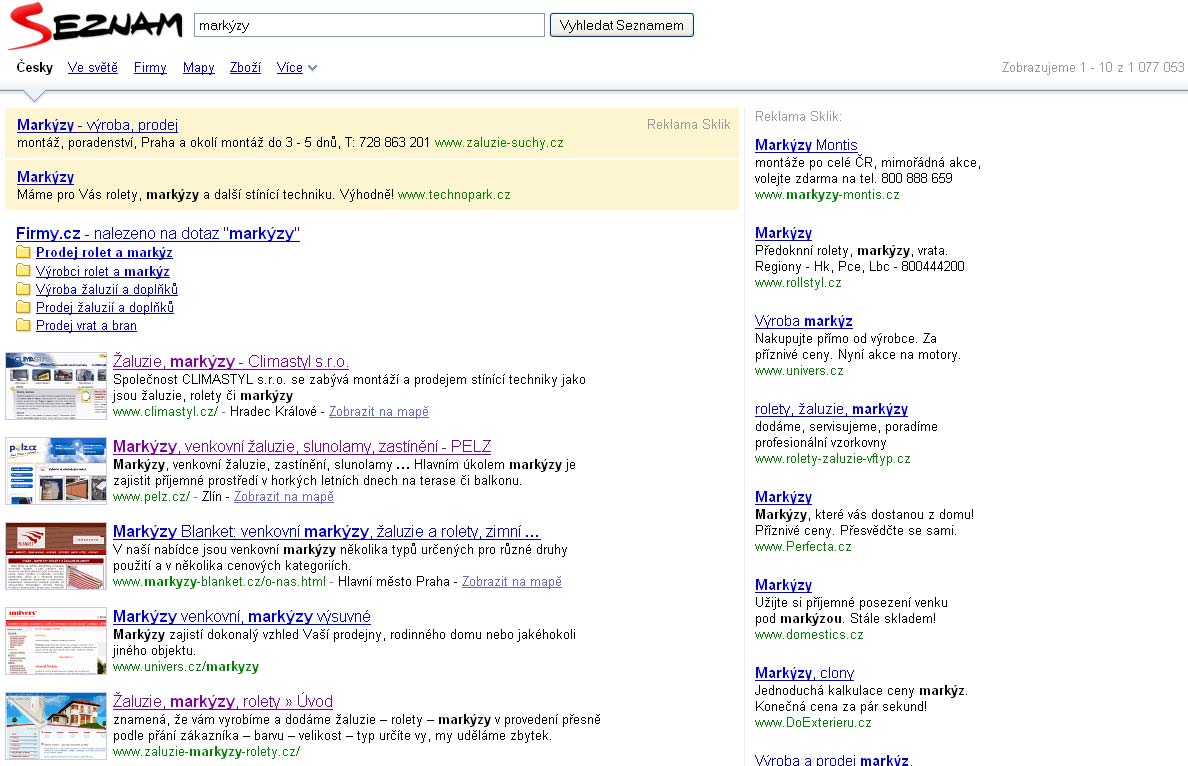Screen dimensions: 1188x766
Task: Open sidebar ad Markýzy Montis
Action: pyautogui.click(x=806, y=145)
